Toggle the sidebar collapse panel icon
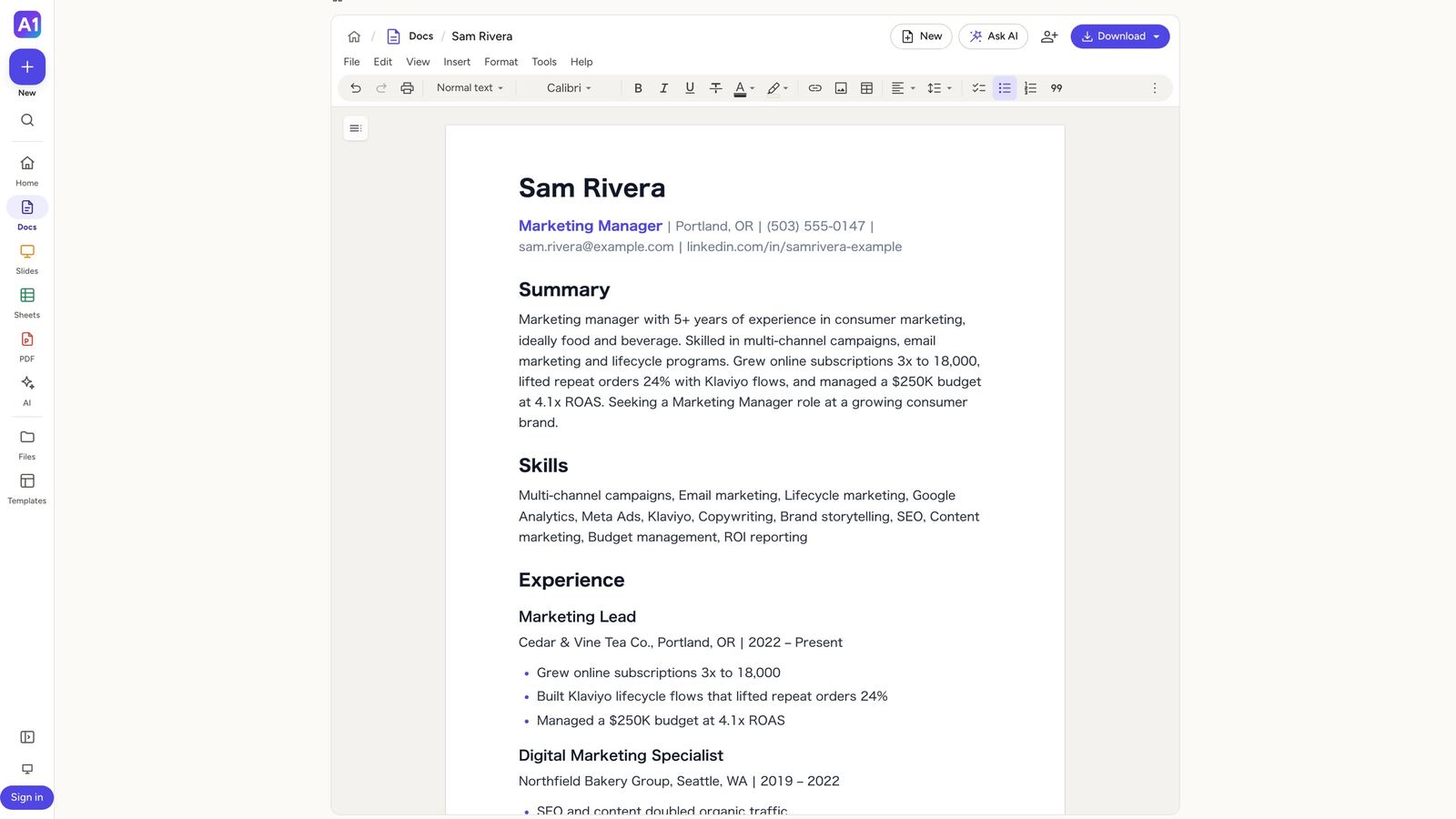 point(27,737)
